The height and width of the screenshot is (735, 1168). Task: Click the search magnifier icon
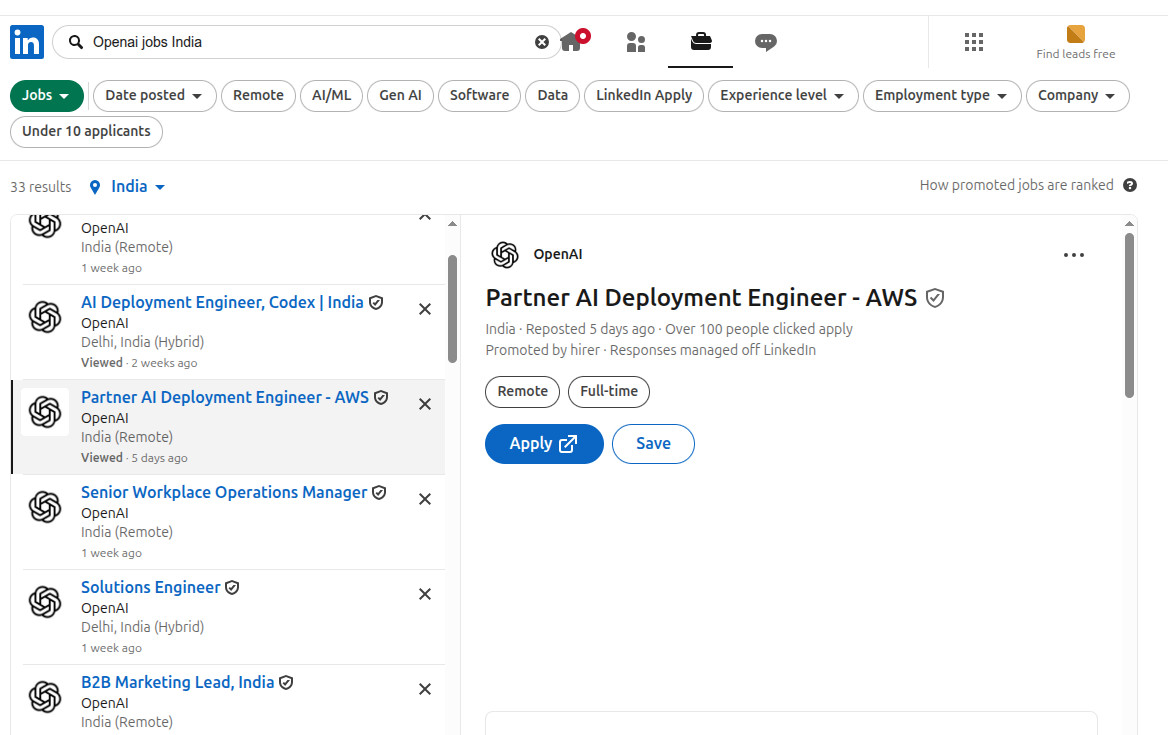[76, 42]
